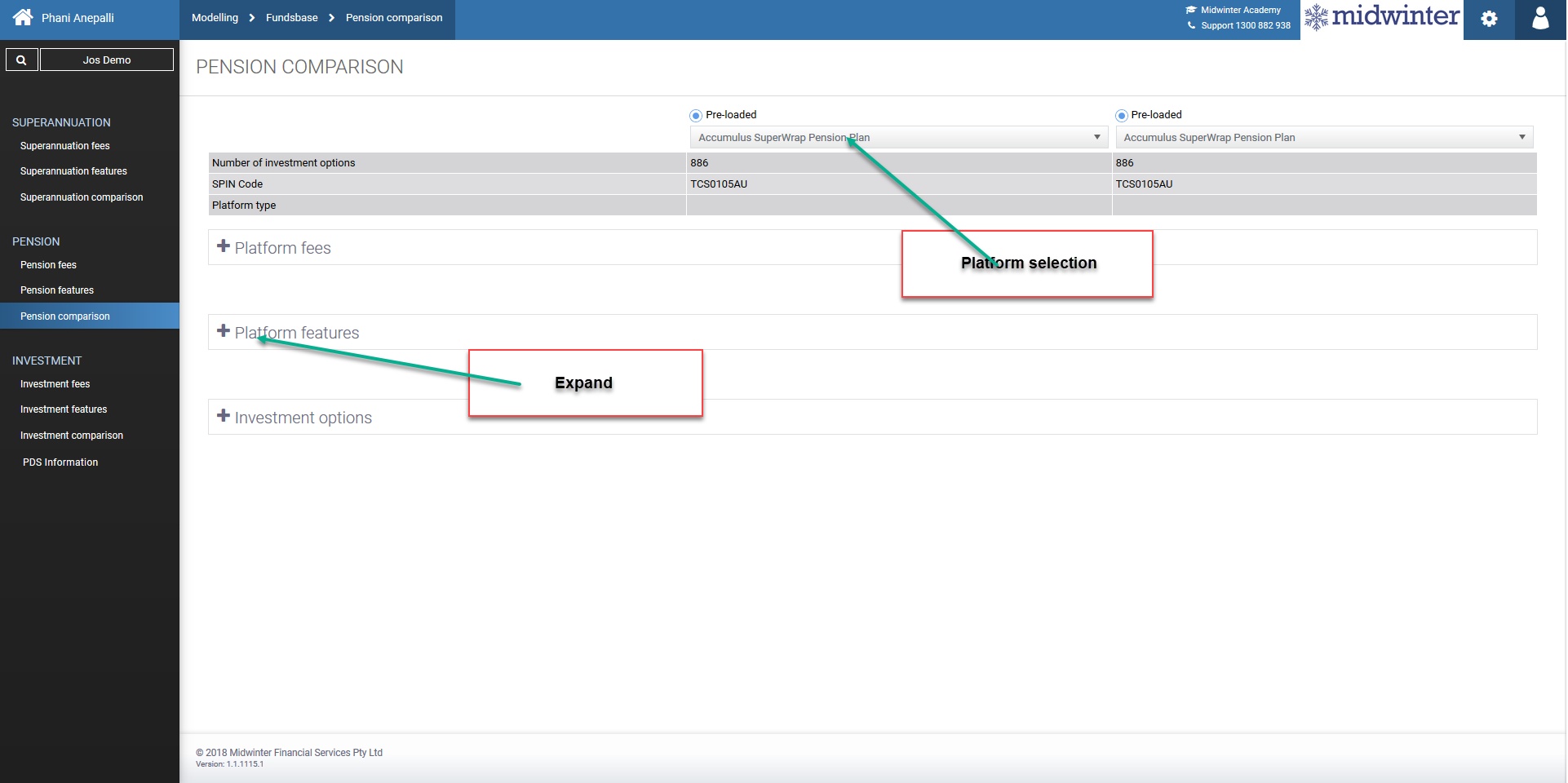
Task: Click the phone icon next to Support
Action: click(x=1191, y=25)
